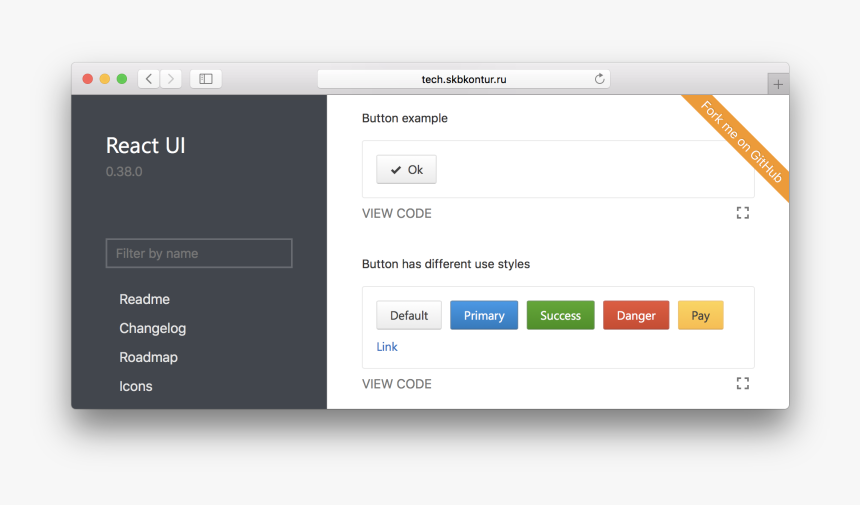
Task: Open the Readme page in sidebar
Action: 144,299
